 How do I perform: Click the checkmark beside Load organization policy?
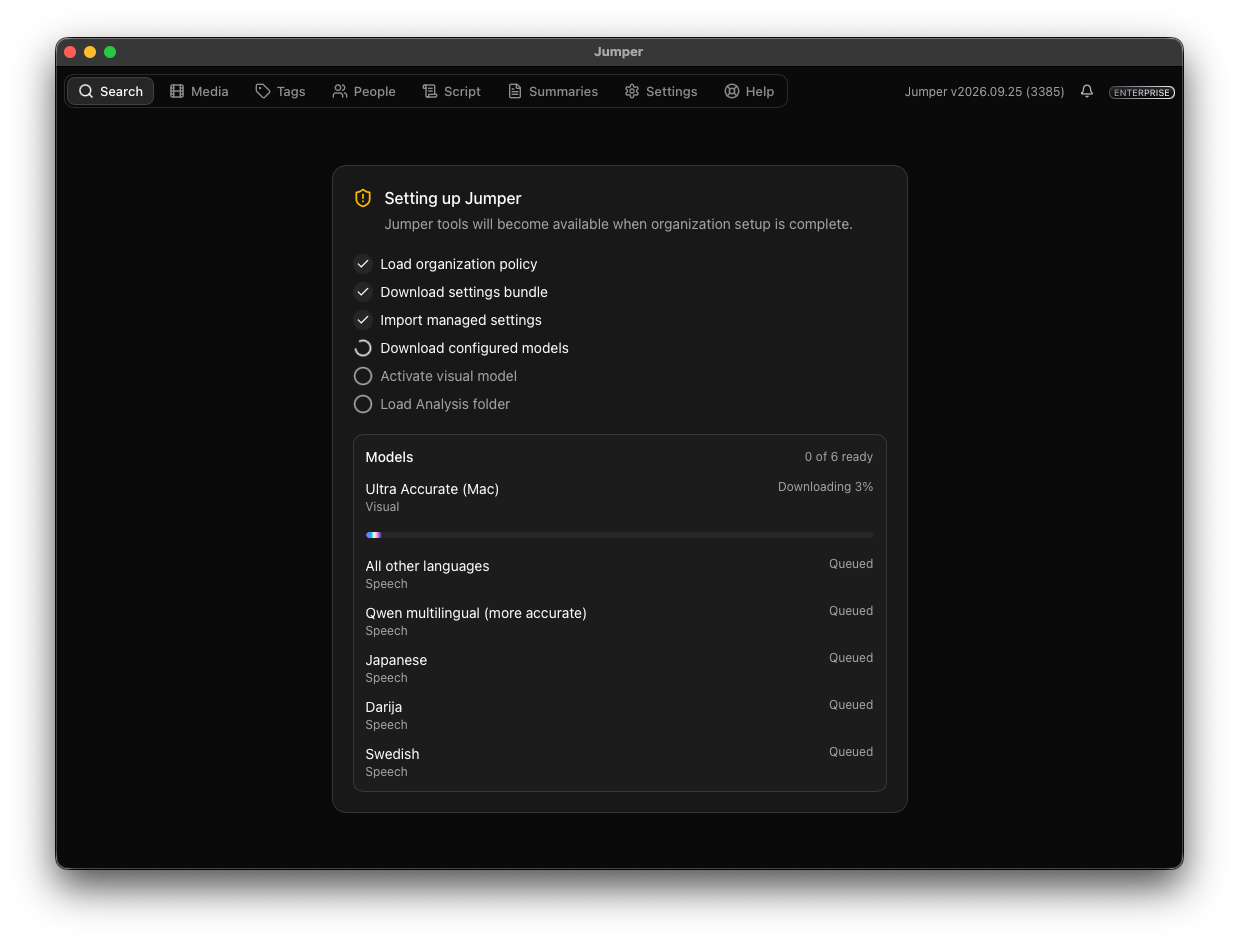coord(363,264)
